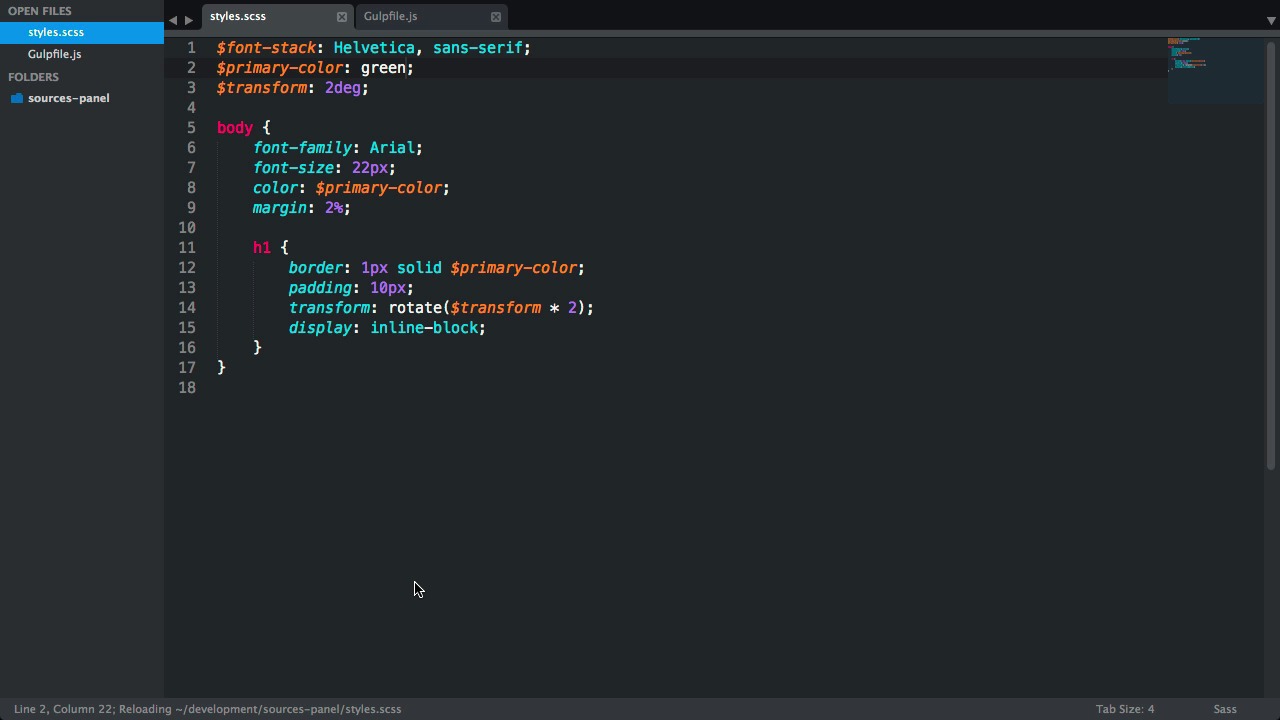1280x720 pixels.
Task: Open the tab list dropdown arrow
Action: point(1271,20)
